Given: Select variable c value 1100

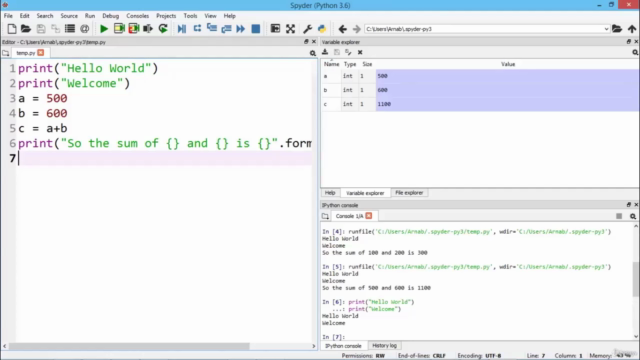Looking at the screenshot, I should [x=507, y=104].
